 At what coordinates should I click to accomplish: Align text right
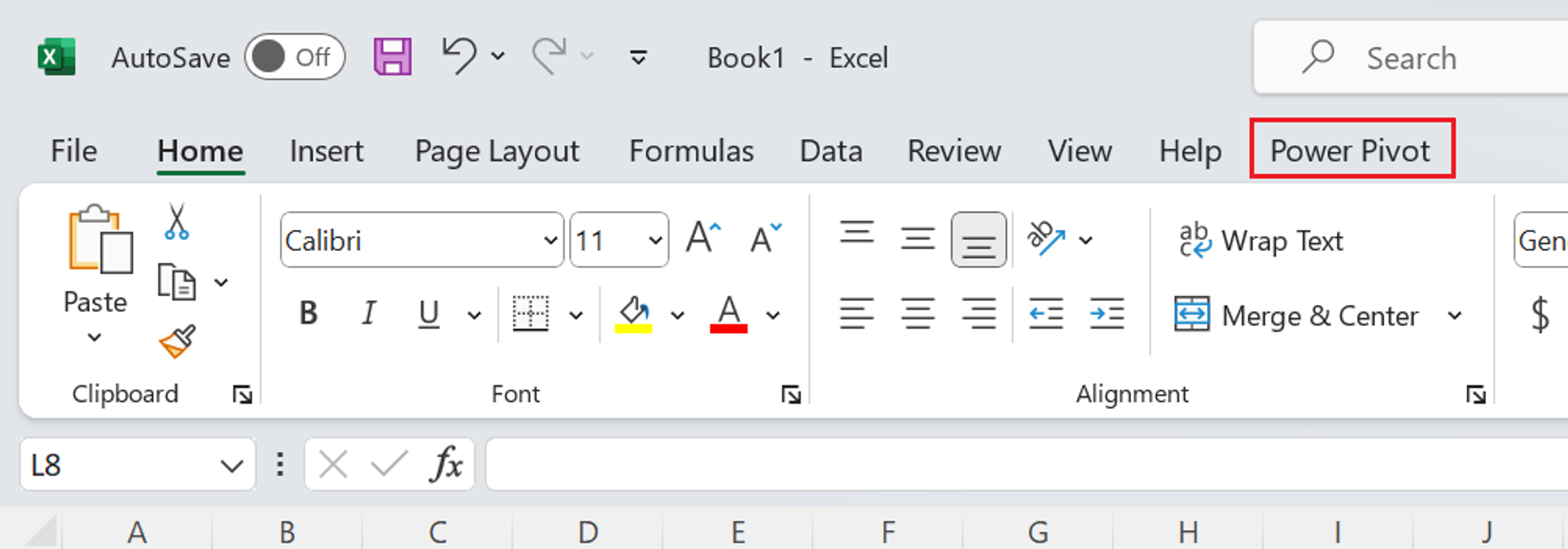(x=979, y=314)
